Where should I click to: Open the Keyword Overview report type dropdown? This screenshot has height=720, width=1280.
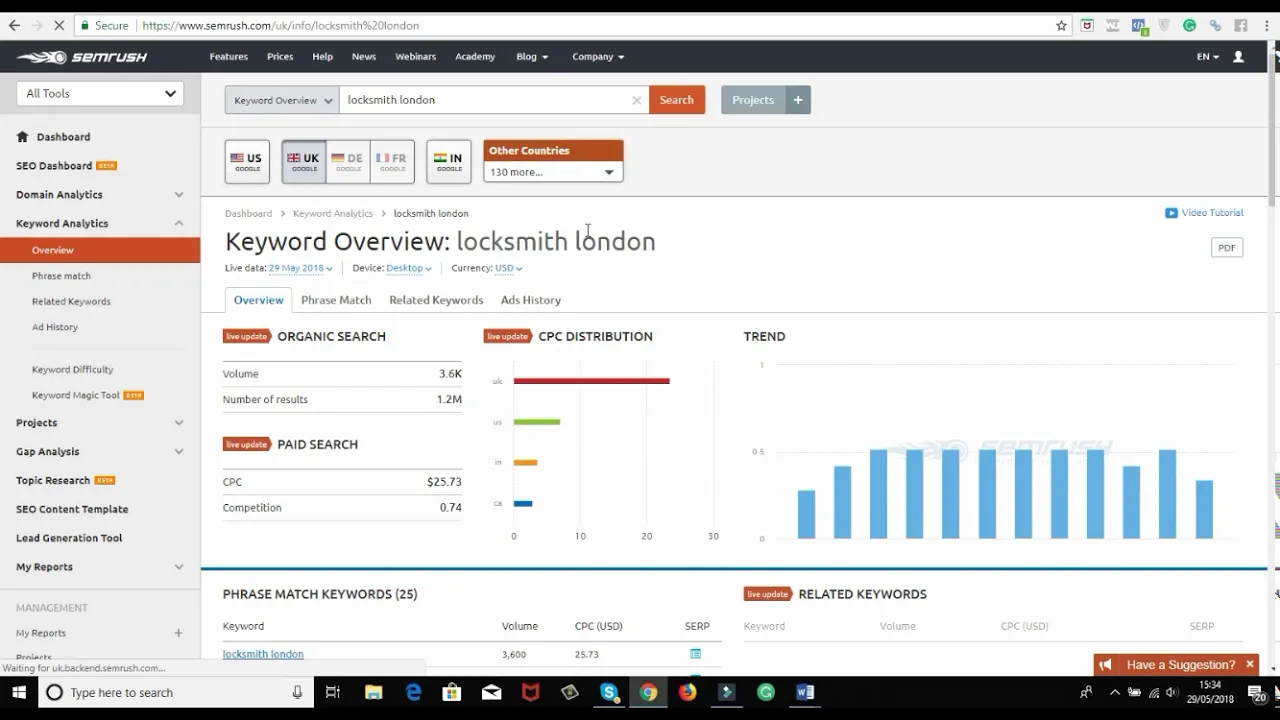point(283,100)
